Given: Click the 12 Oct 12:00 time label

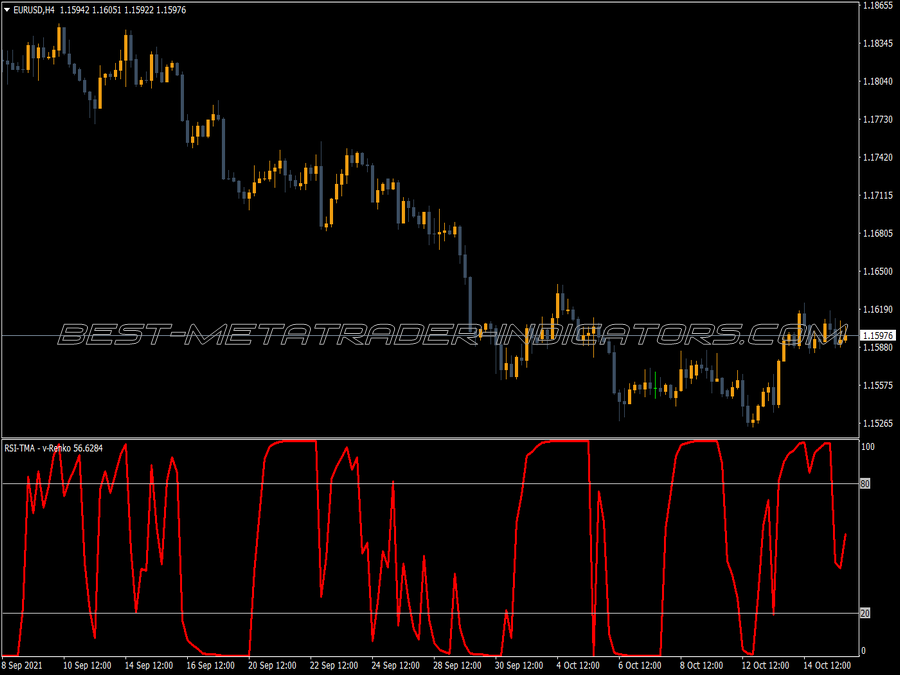Looking at the screenshot, I should (765, 666).
